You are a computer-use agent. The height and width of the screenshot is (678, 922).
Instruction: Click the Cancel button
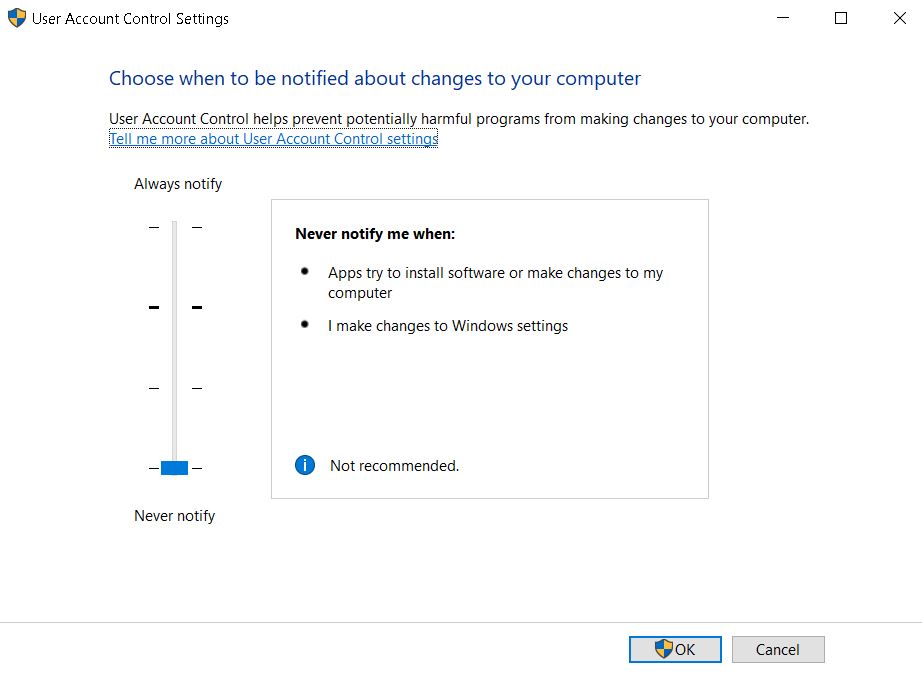pos(778,649)
